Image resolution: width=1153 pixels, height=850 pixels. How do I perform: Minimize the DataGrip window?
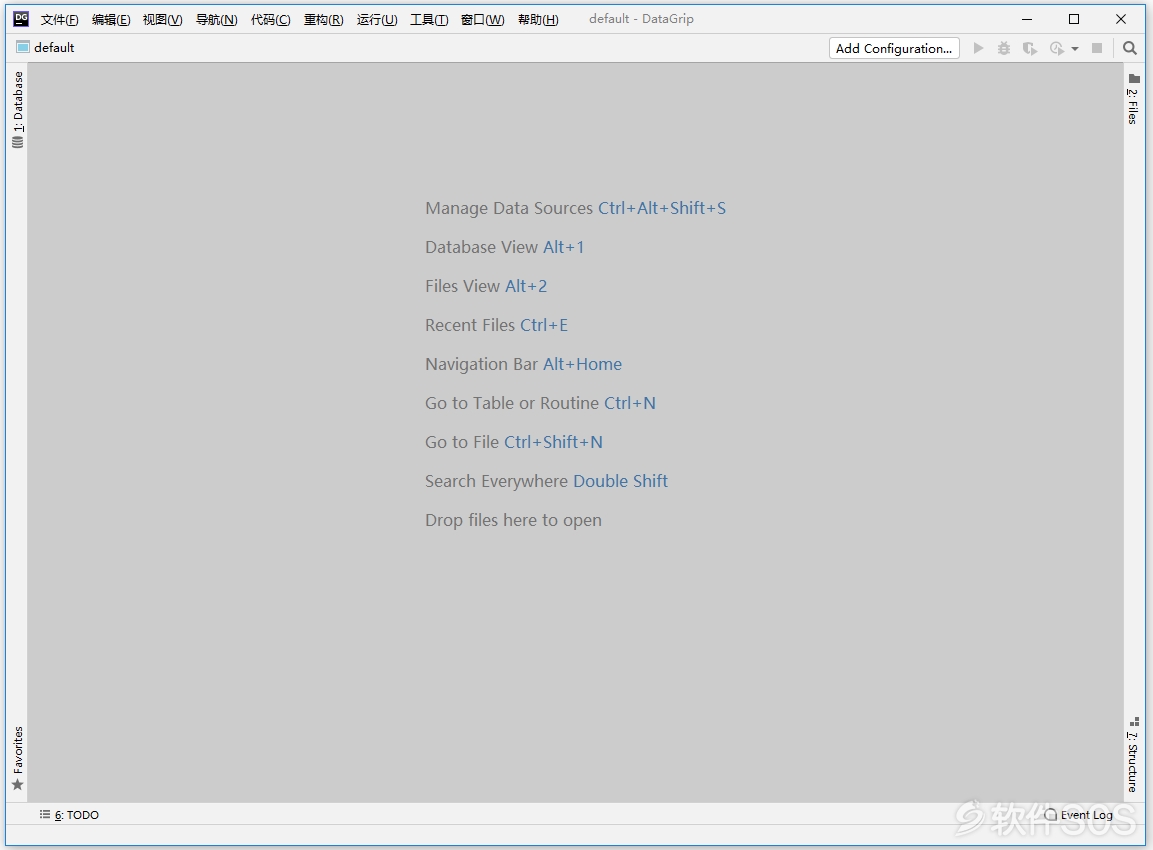[x=1027, y=19]
